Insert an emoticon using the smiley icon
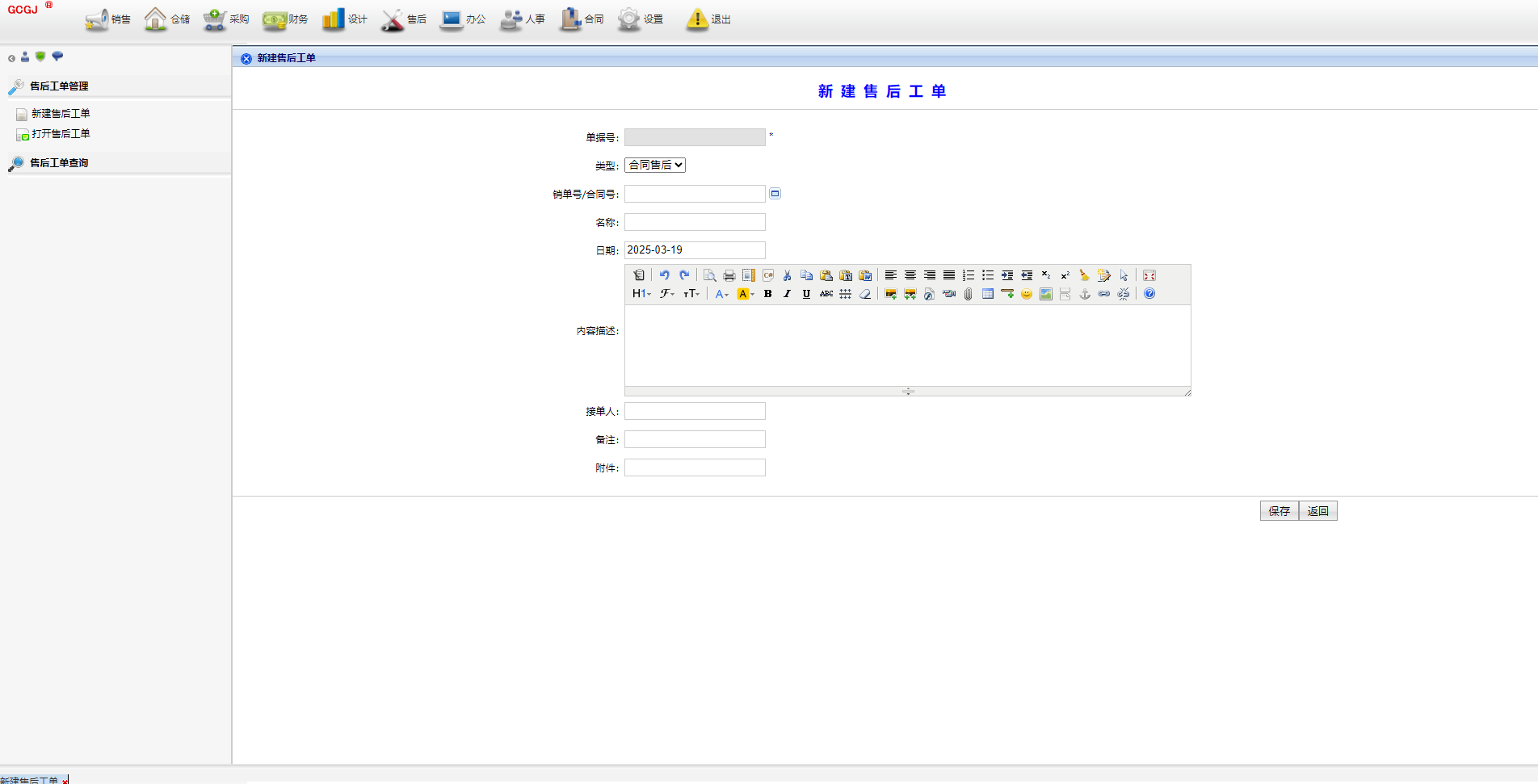The height and width of the screenshot is (784, 1538). pyautogui.click(x=1026, y=294)
